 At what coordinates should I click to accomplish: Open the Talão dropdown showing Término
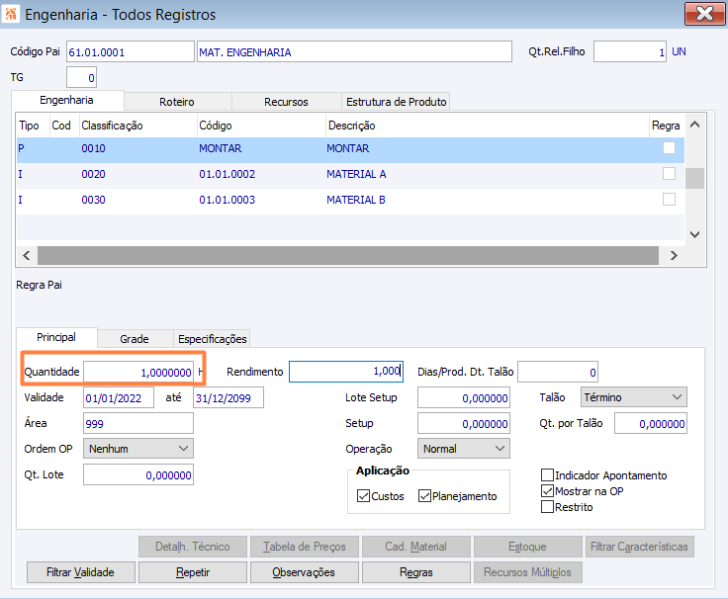(x=634, y=397)
